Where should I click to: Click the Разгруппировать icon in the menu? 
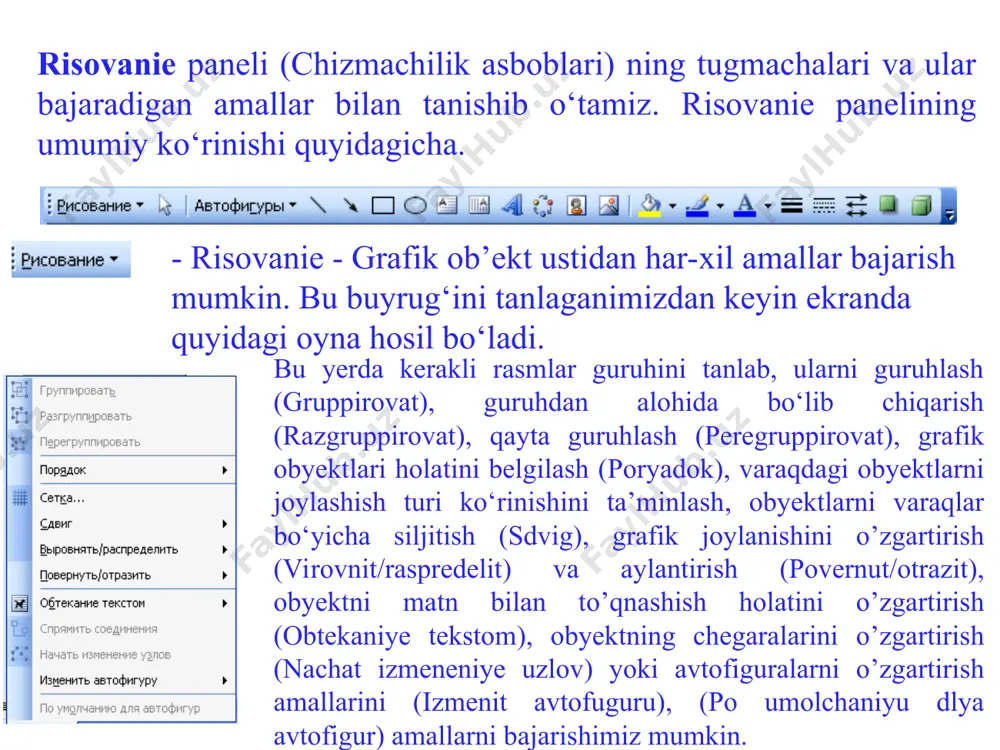point(20,415)
